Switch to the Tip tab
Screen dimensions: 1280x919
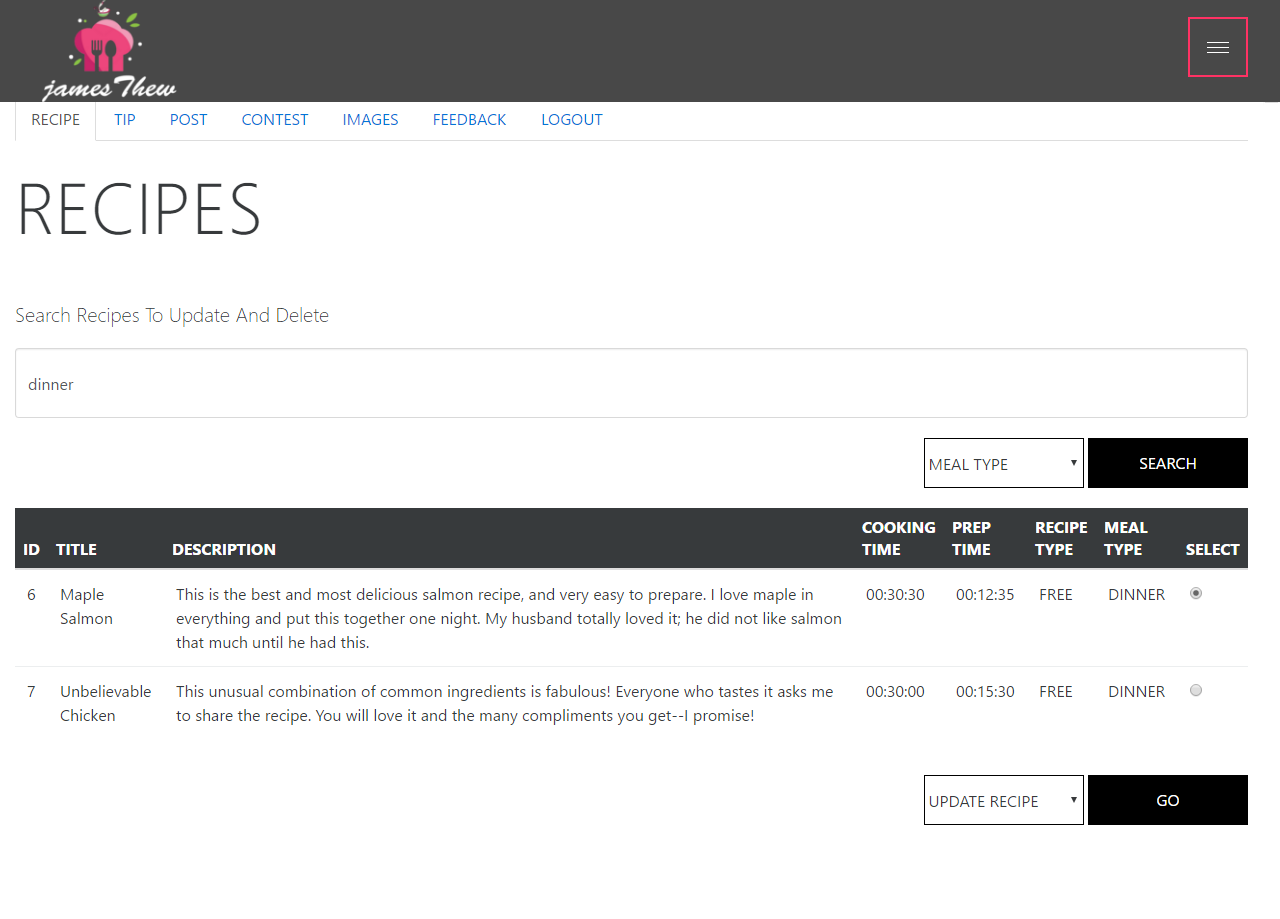coord(125,120)
